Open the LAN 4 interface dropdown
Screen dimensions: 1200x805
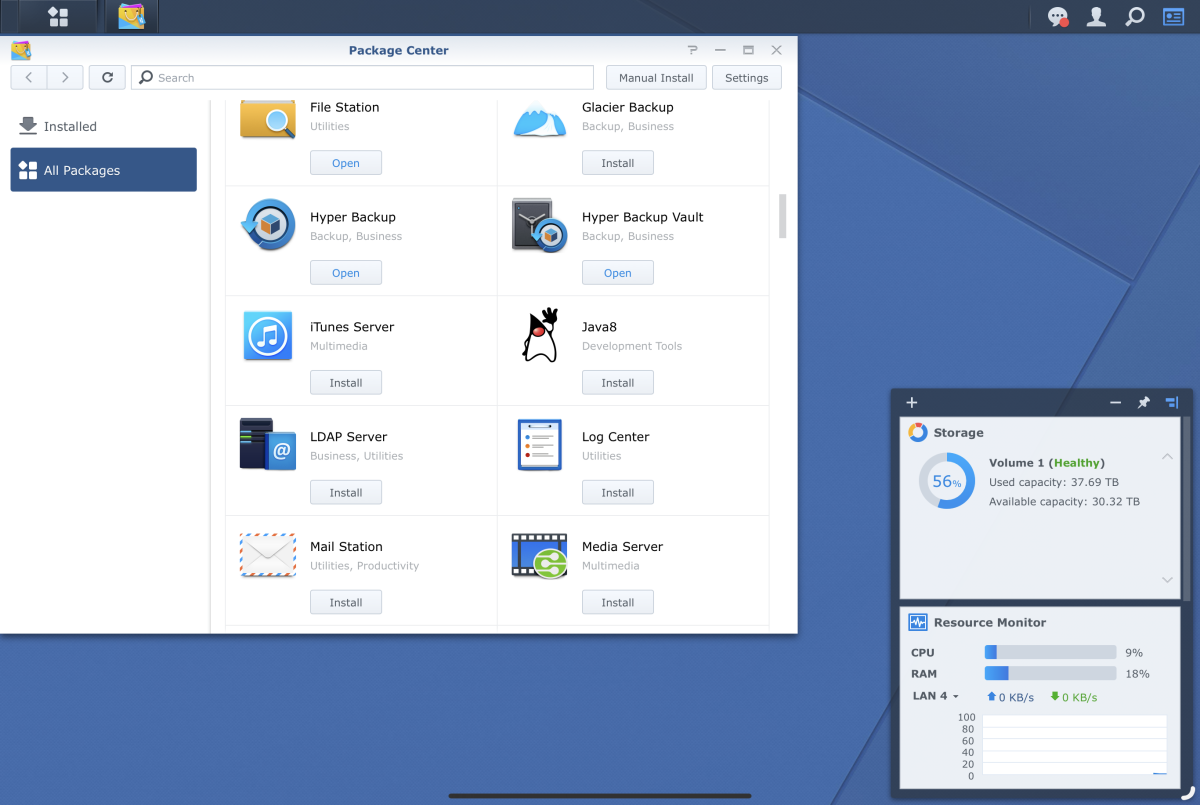(x=936, y=696)
